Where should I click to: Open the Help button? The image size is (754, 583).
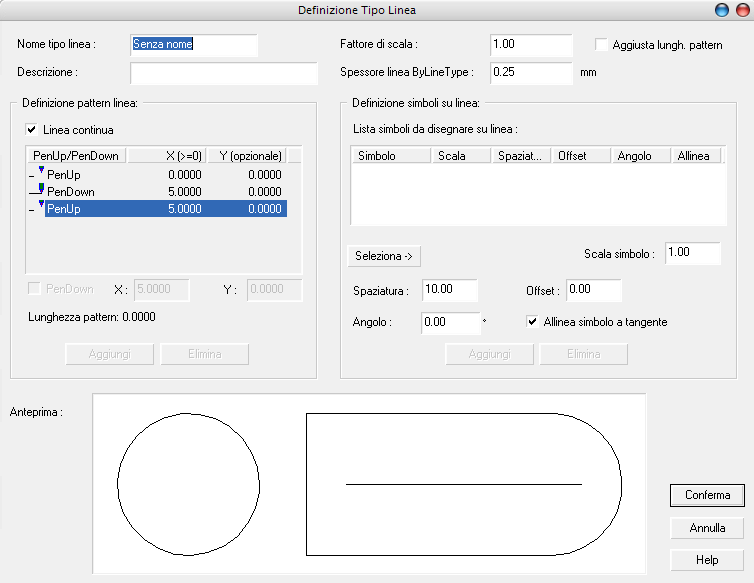click(707, 560)
